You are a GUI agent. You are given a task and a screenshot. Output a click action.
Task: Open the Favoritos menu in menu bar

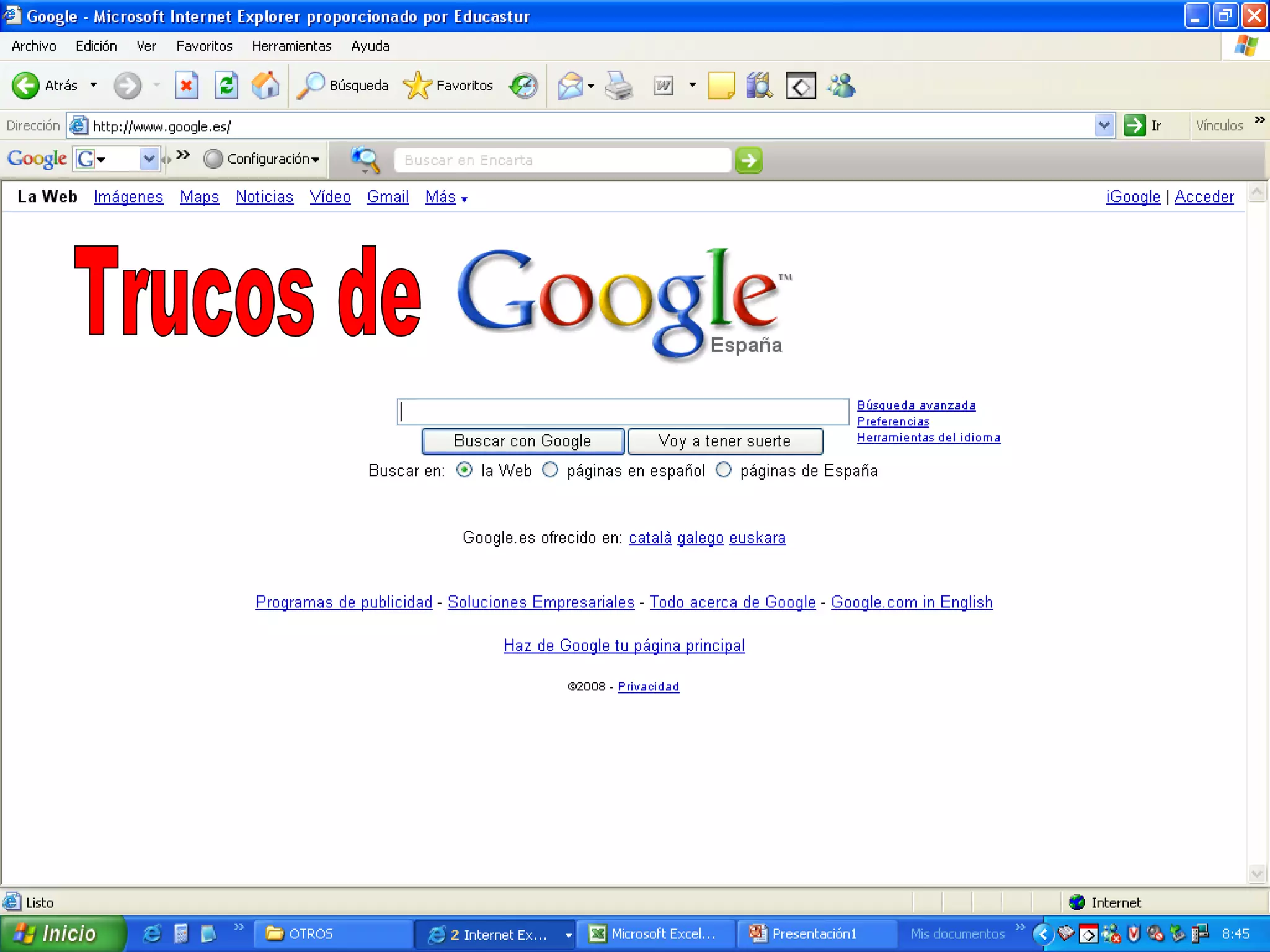tap(204, 46)
